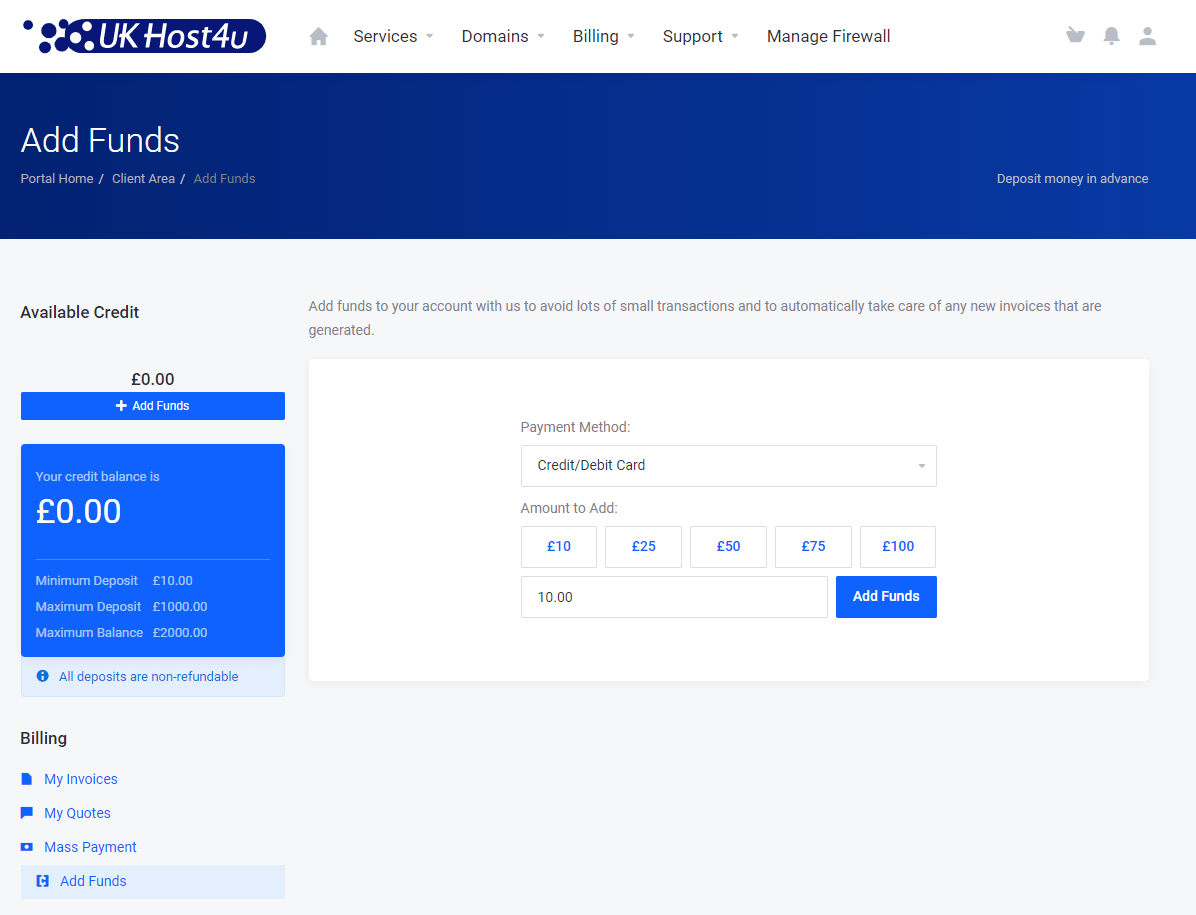This screenshot has width=1196, height=915.
Task: Expand the Services menu
Action: (386, 36)
